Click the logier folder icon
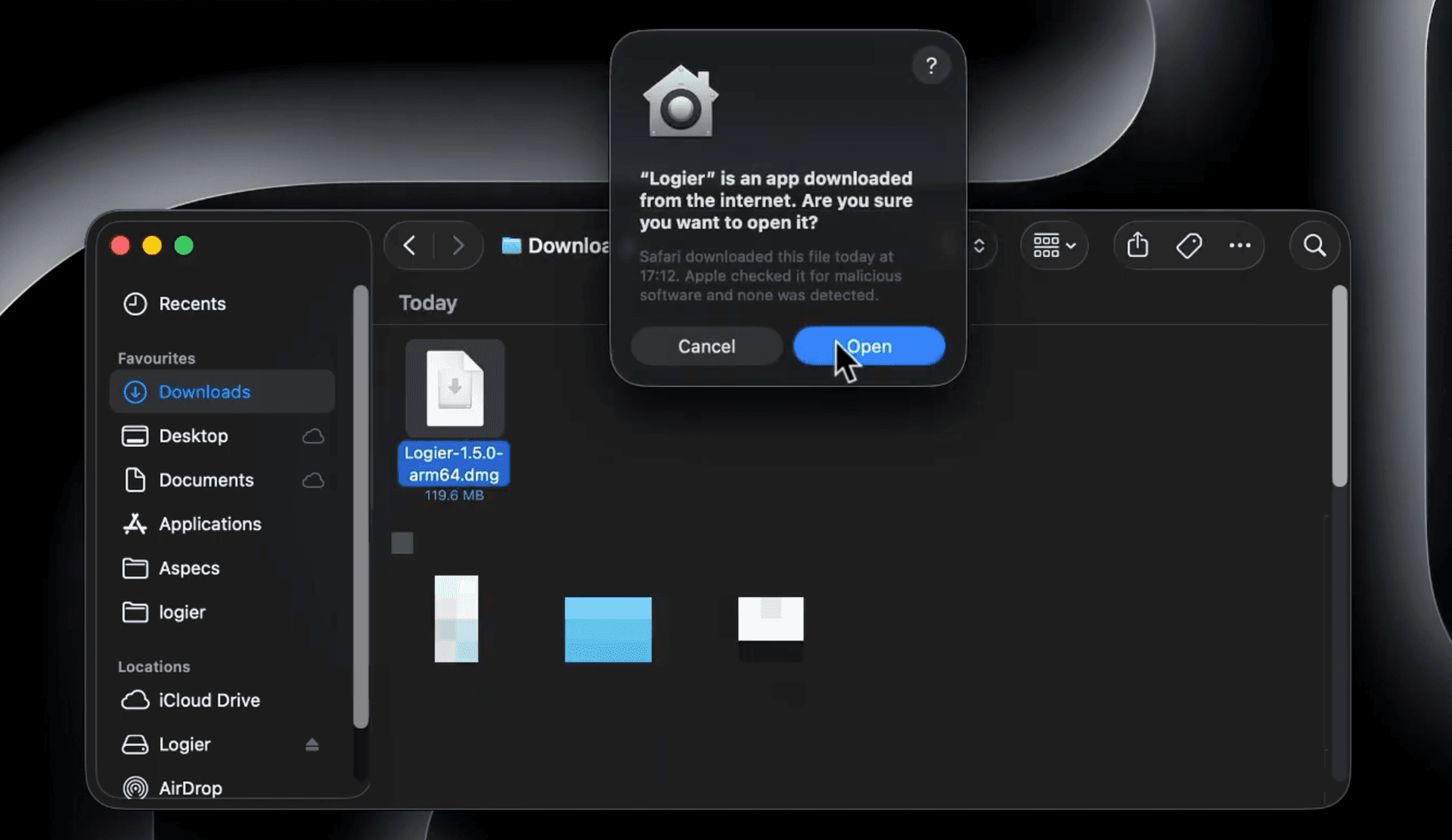 [135, 612]
